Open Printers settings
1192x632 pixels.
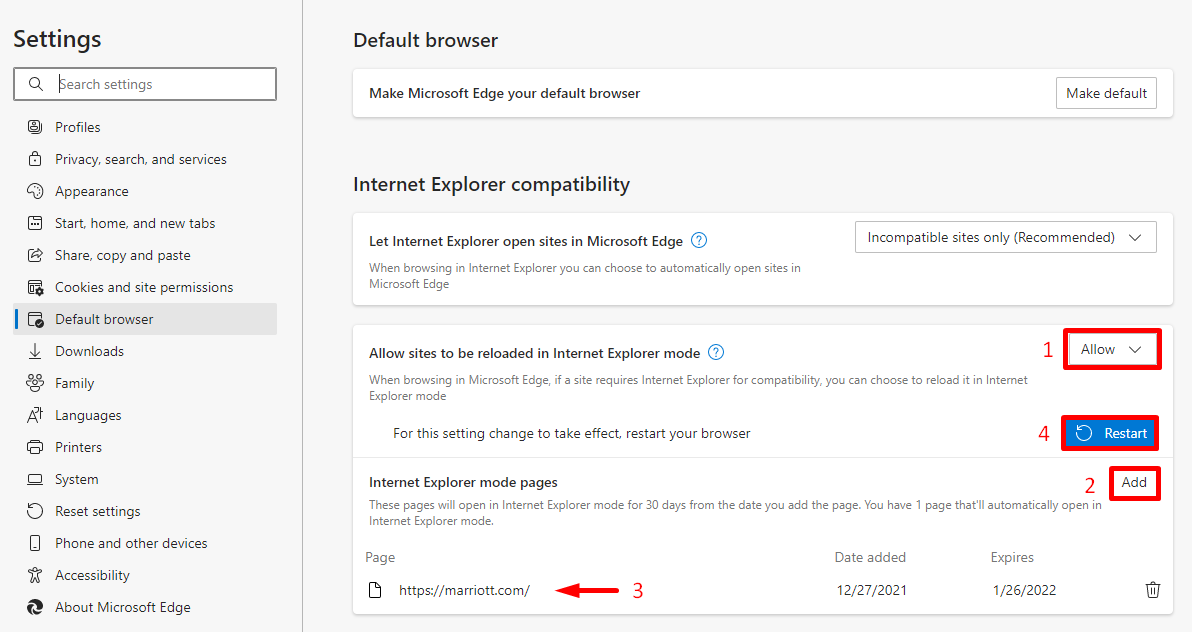point(145,447)
